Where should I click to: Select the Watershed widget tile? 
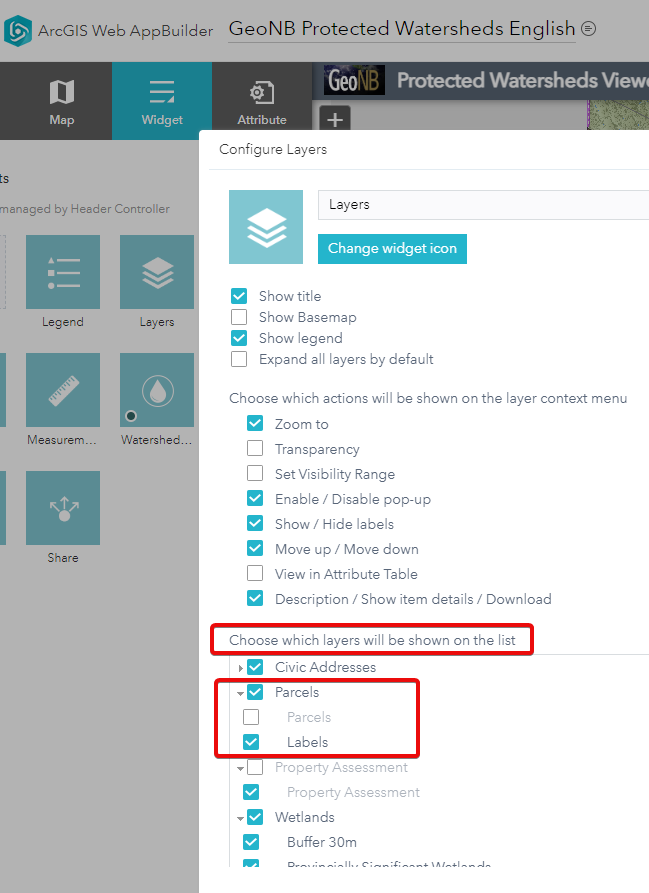coord(157,390)
